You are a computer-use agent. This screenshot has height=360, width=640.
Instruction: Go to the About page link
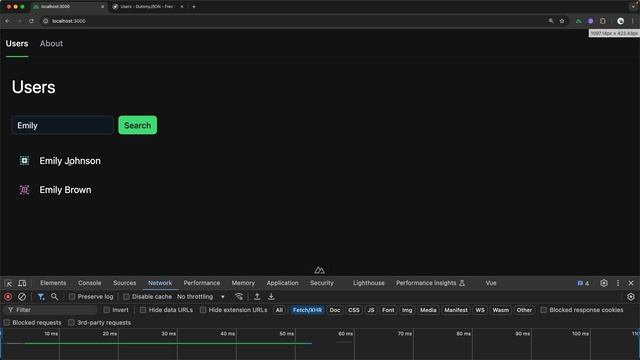click(x=51, y=44)
